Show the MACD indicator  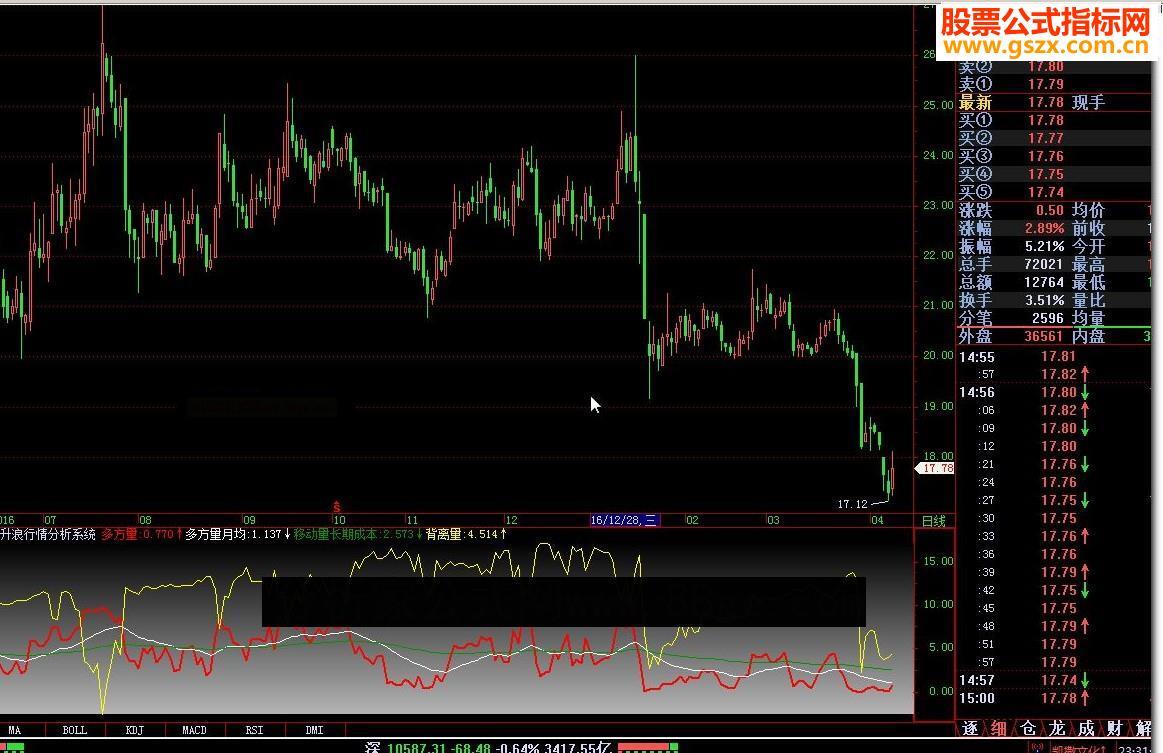(x=194, y=730)
